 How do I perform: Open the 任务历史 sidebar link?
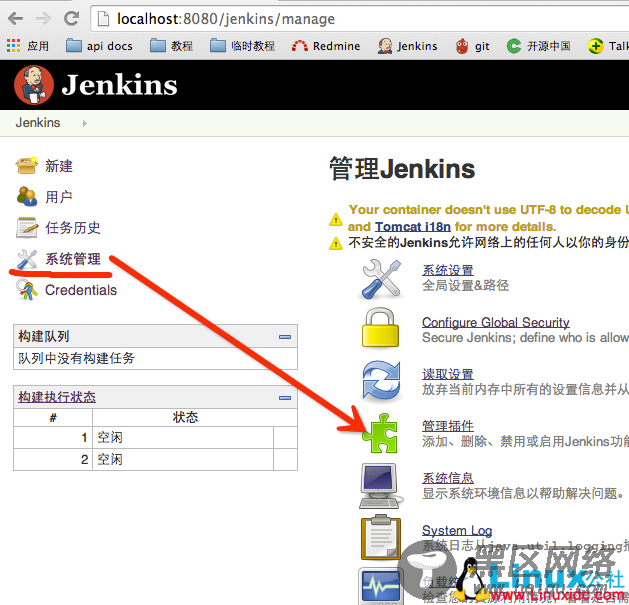(x=73, y=227)
